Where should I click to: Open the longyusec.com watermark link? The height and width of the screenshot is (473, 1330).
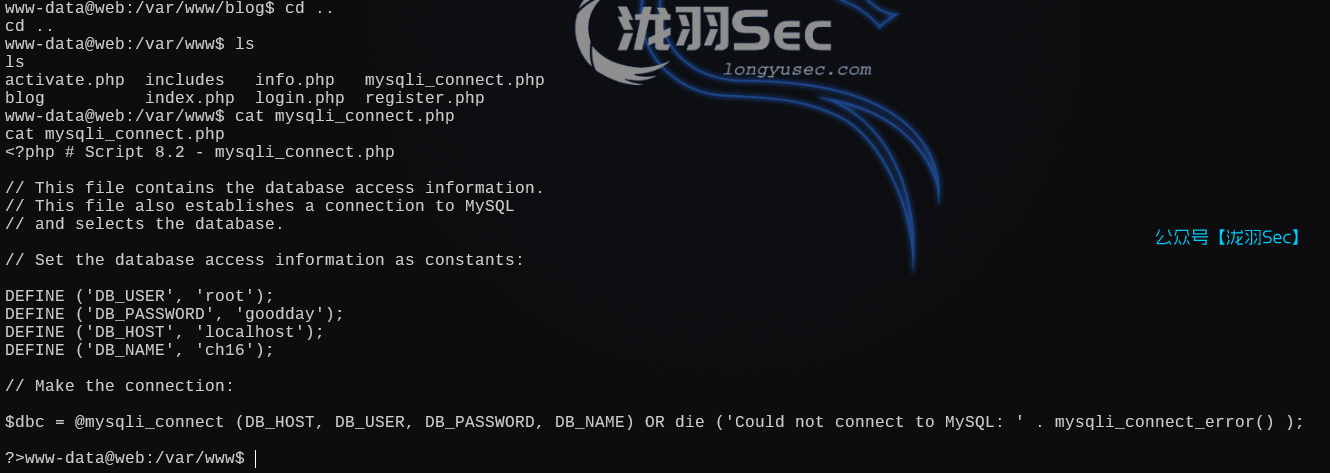click(797, 70)
